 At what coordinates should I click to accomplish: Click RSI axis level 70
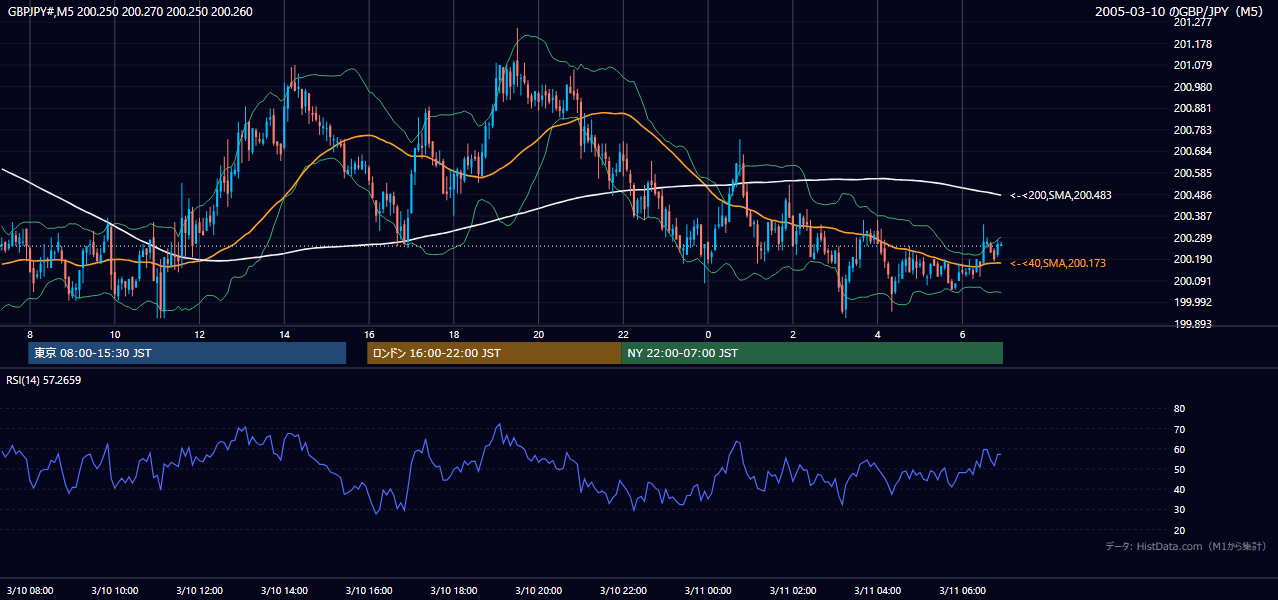pyautogui.click(x=1179, y=429)
